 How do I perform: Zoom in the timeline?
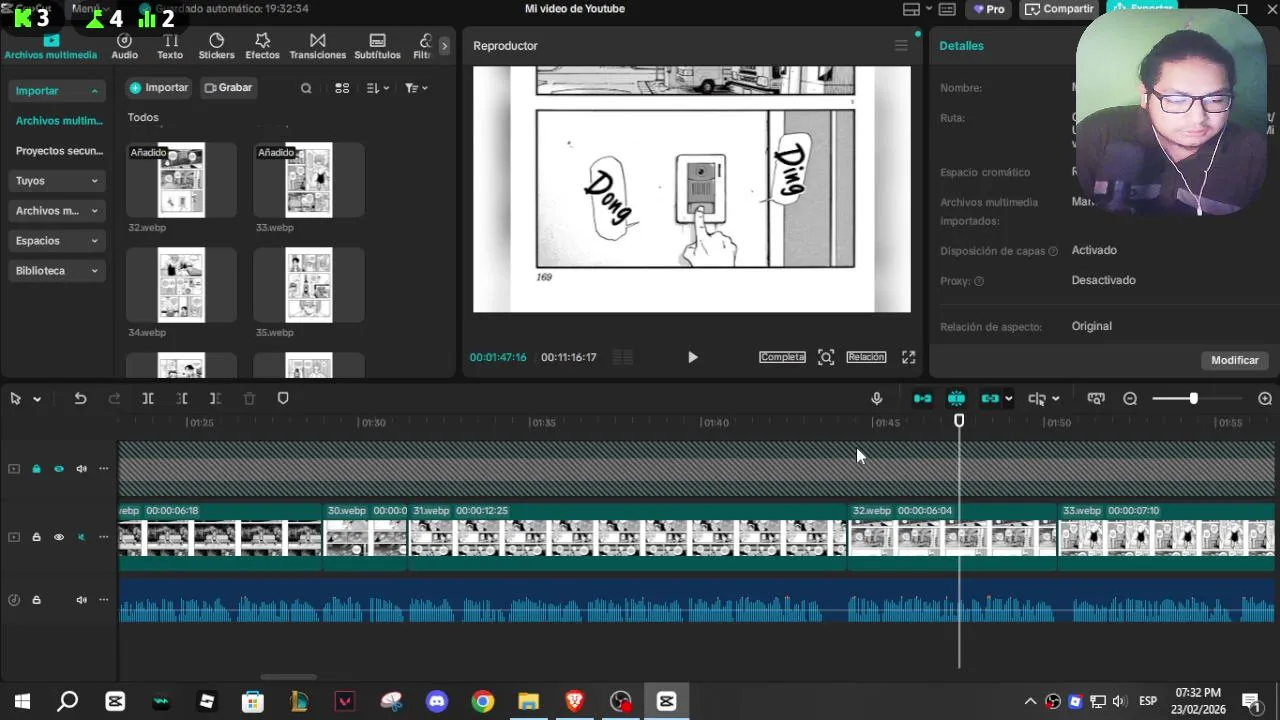pyautogui.click(x=1265, y=398)
